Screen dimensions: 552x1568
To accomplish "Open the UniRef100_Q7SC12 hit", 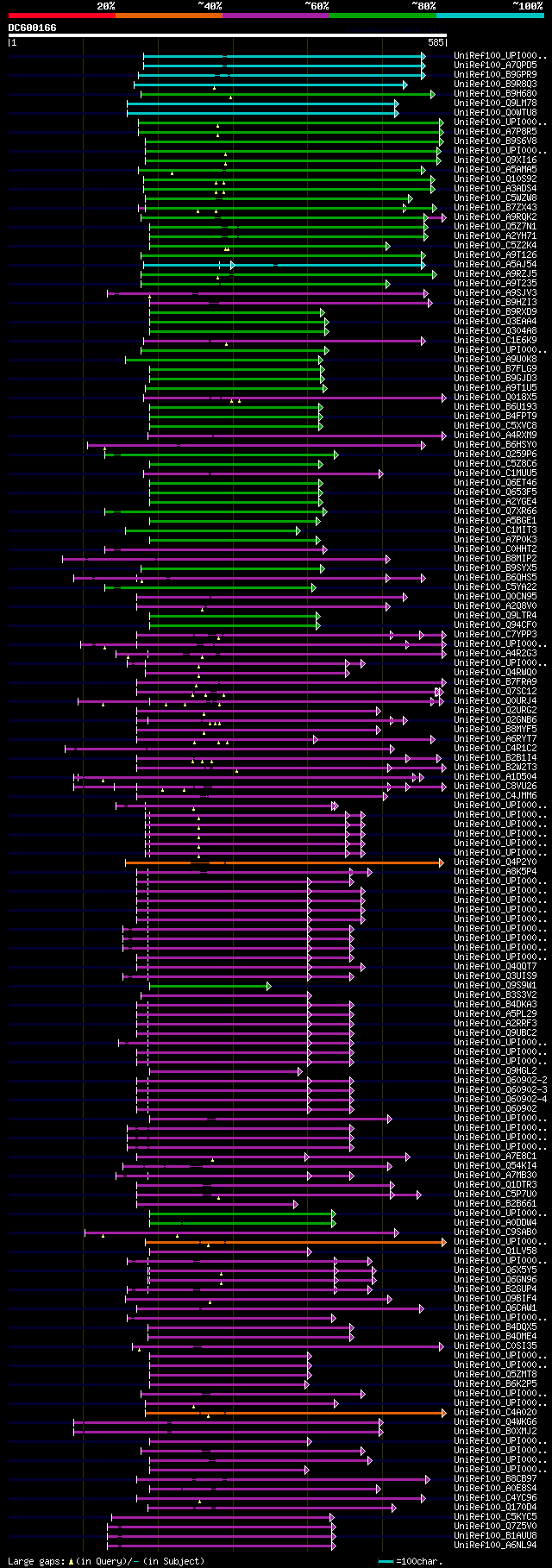I will (x=495, y=692).
